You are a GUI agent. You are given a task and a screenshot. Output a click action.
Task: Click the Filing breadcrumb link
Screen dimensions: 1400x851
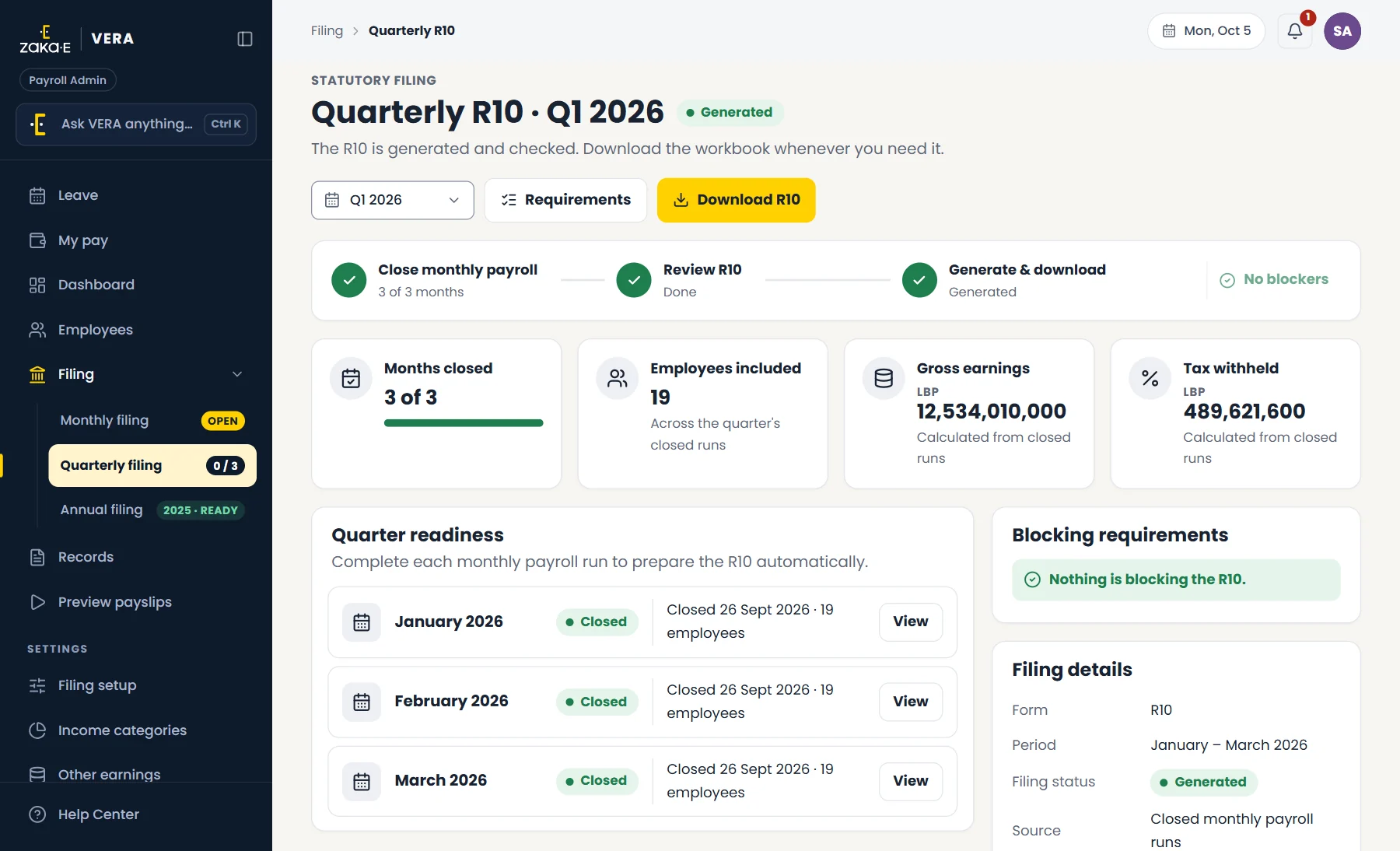(x=327, y=31)
